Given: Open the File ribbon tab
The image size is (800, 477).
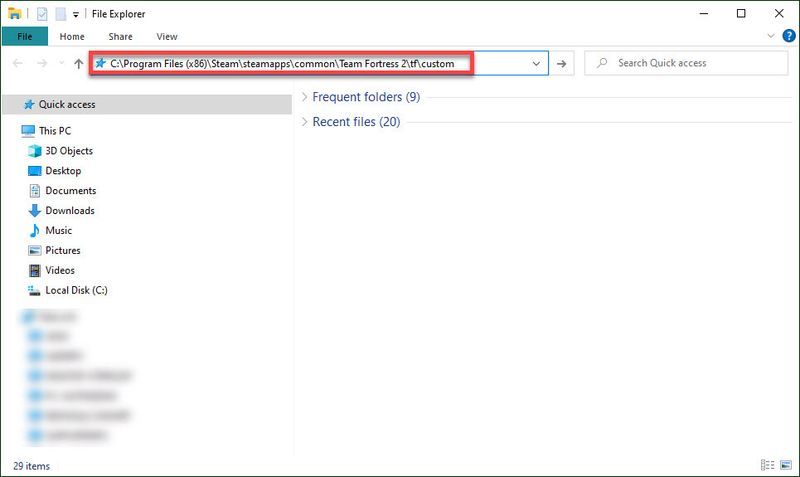Looking at the screenshot, I should (24, 36).
